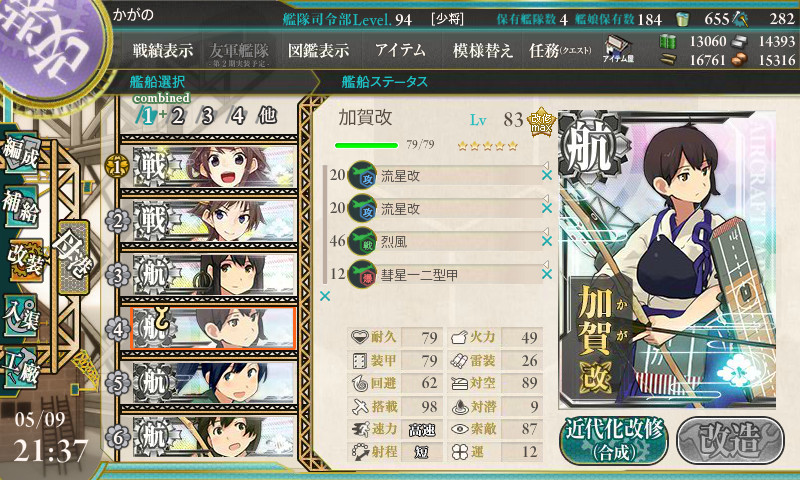Click the アイテム屋 item shop icon
This screenshot has height=480, width=800.
(618, 49)
